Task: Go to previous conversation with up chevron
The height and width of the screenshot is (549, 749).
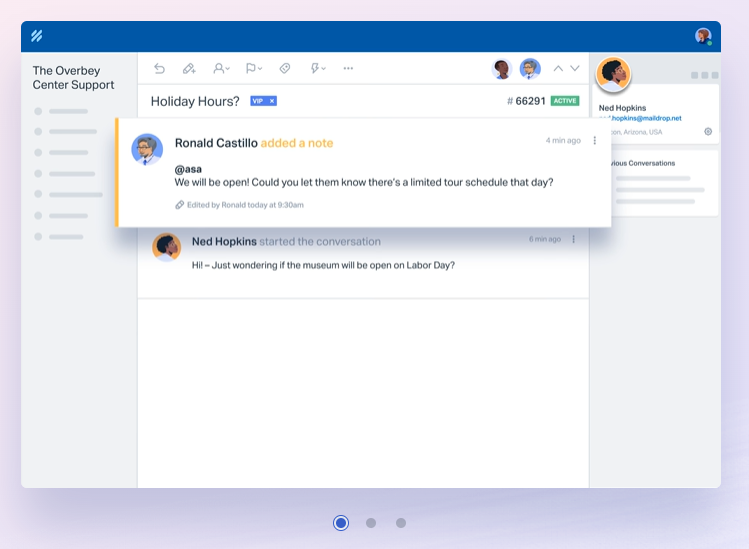Action: (558, 68)
